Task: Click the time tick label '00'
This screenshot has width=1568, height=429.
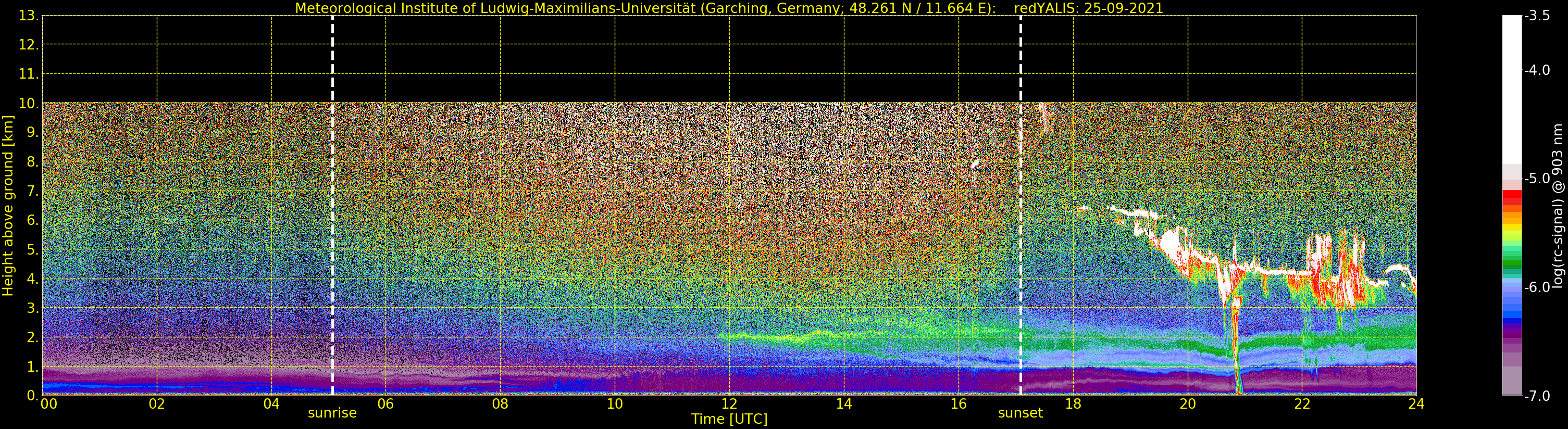Action: (48, 404)
